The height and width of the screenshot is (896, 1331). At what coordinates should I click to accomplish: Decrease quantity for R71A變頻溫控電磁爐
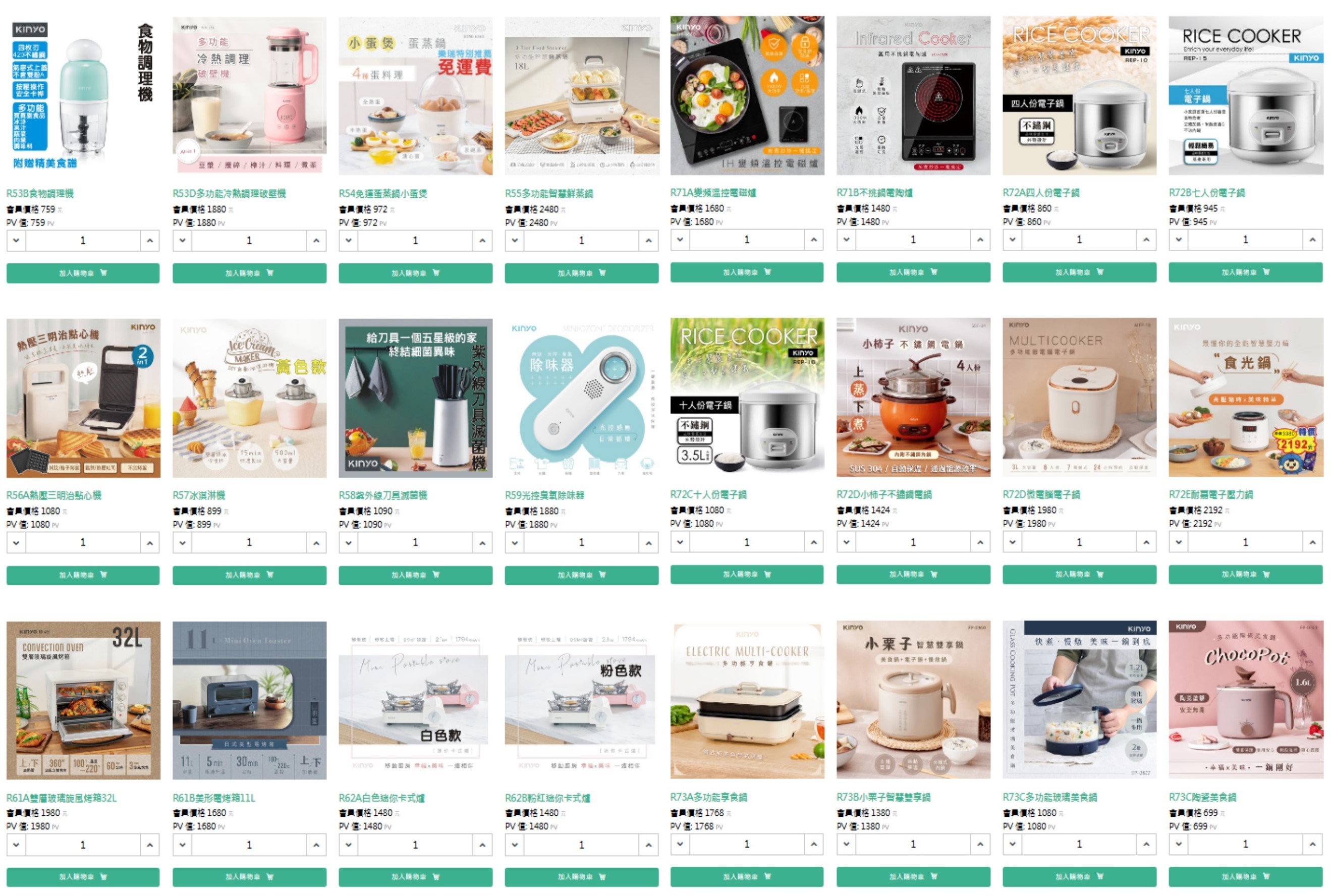point(680,240)
